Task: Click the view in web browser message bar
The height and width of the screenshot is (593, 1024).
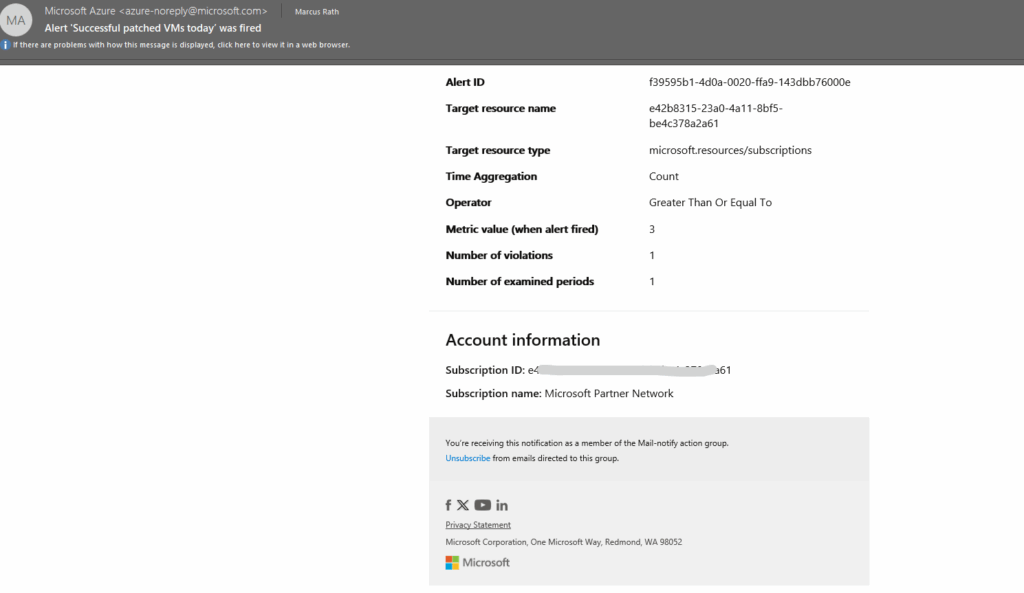Action: pyautogui.click(x=182, y=45)
